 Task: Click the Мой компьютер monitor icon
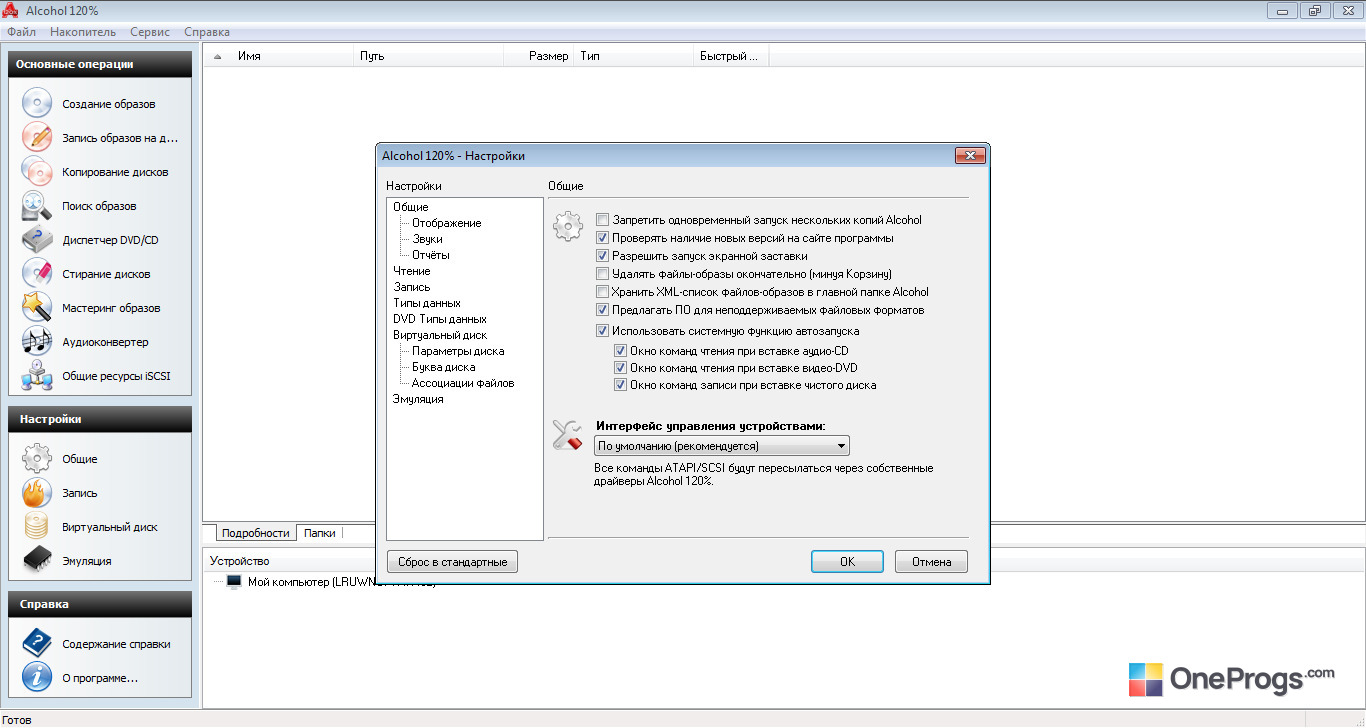tap(235, 582)
